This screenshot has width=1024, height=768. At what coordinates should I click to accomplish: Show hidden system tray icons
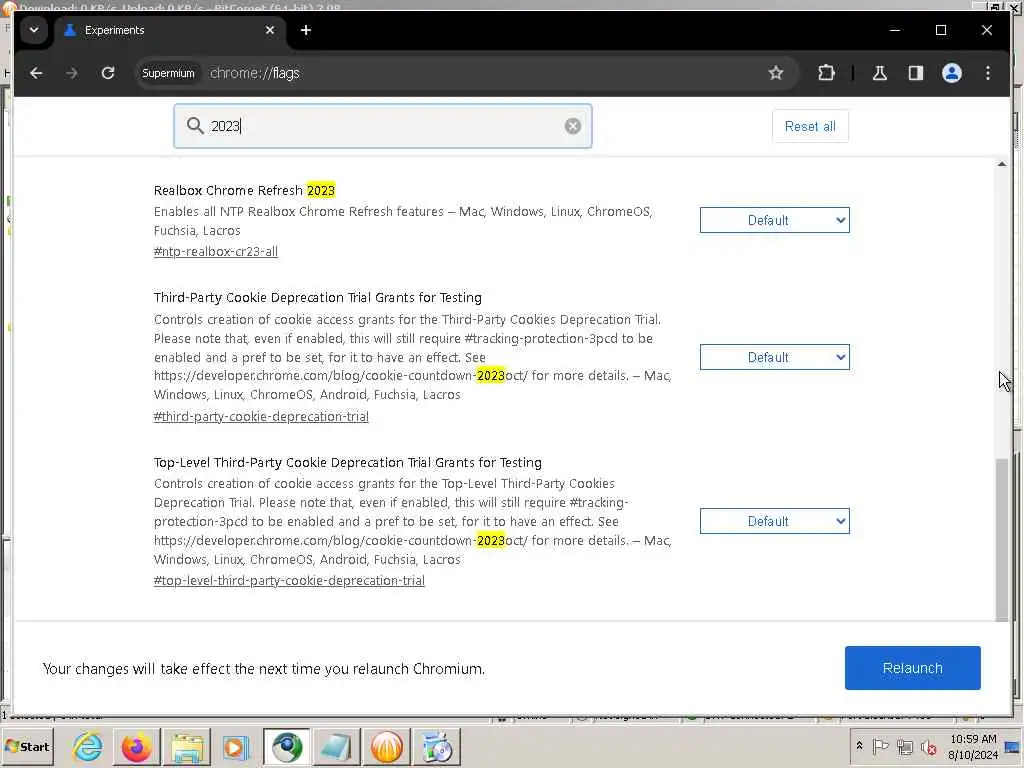pos(859,746)
